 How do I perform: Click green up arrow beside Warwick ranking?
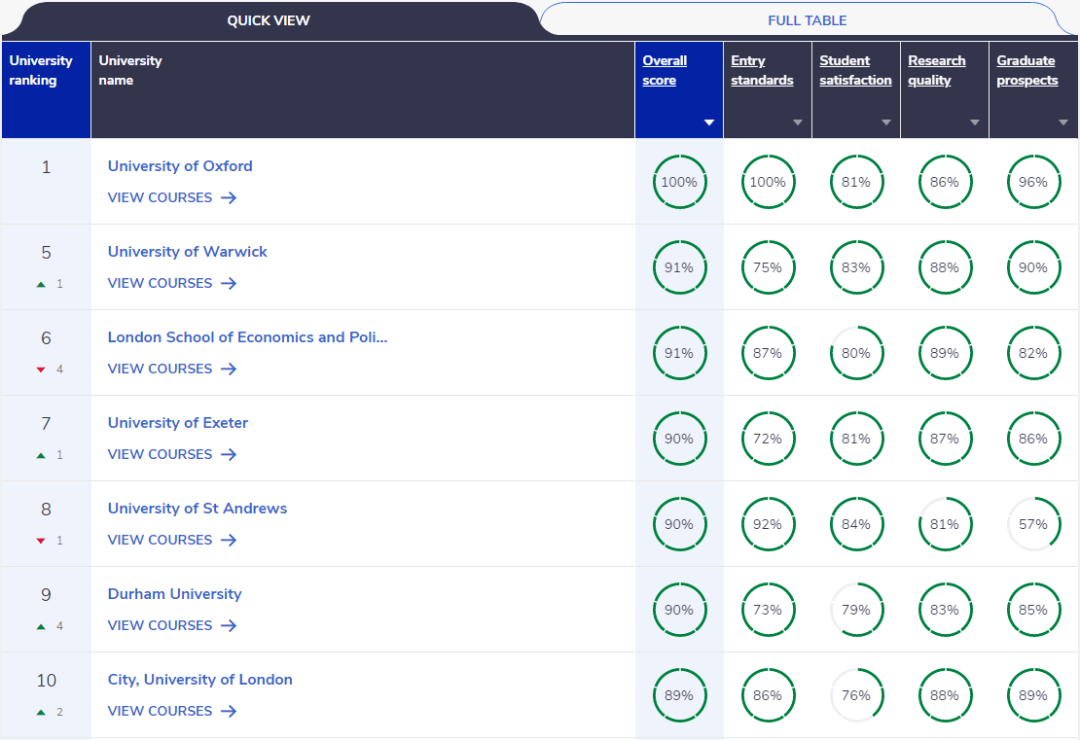41,284
